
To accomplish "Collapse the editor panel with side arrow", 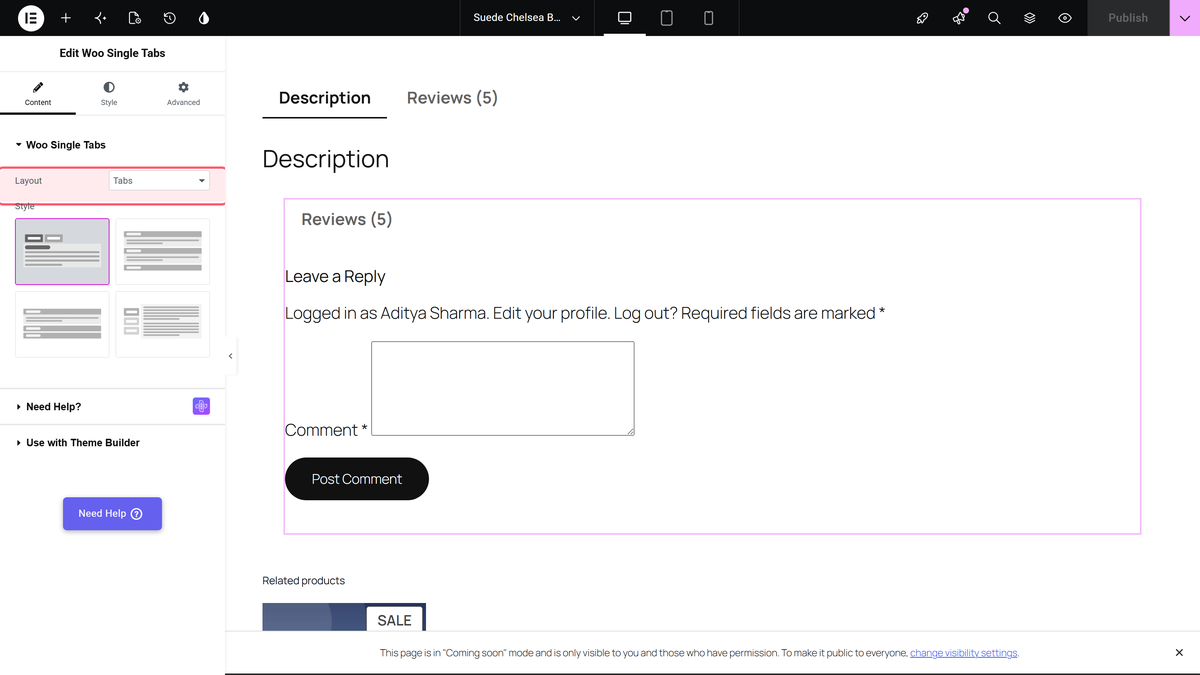I will (231, 356).
